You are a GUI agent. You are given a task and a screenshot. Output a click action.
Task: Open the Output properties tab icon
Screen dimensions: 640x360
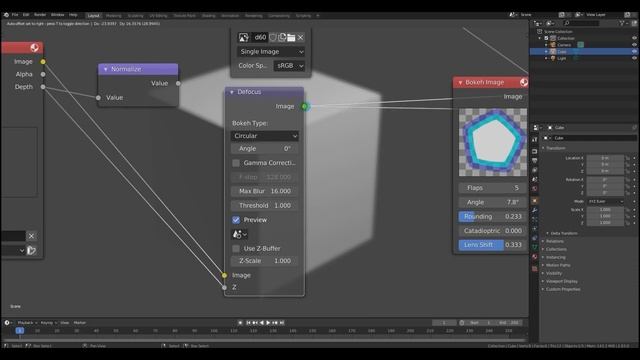pyautogui.click(x=535, y=160)
